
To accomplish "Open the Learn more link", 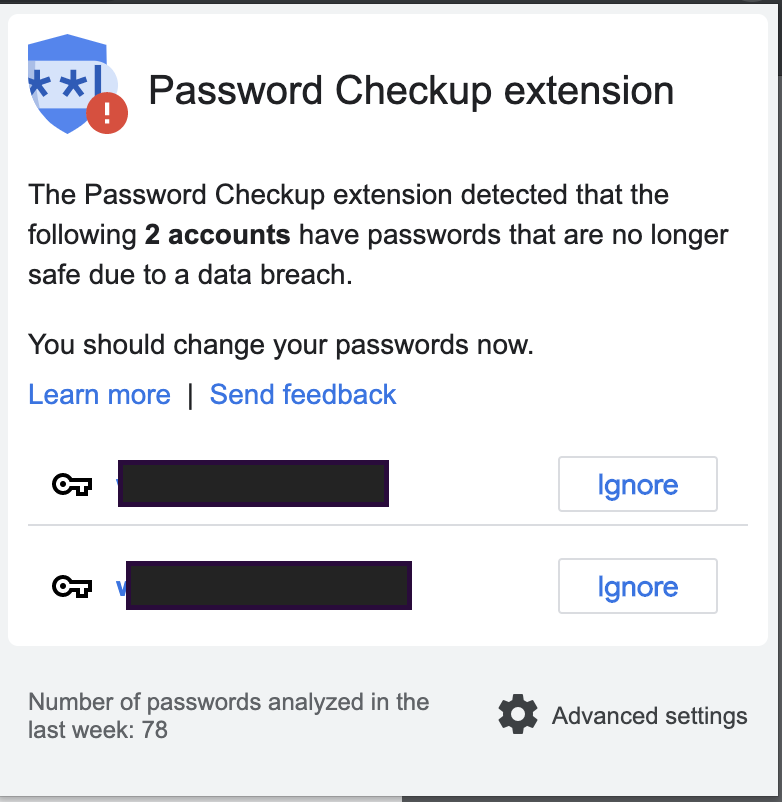I will (99, 395).
